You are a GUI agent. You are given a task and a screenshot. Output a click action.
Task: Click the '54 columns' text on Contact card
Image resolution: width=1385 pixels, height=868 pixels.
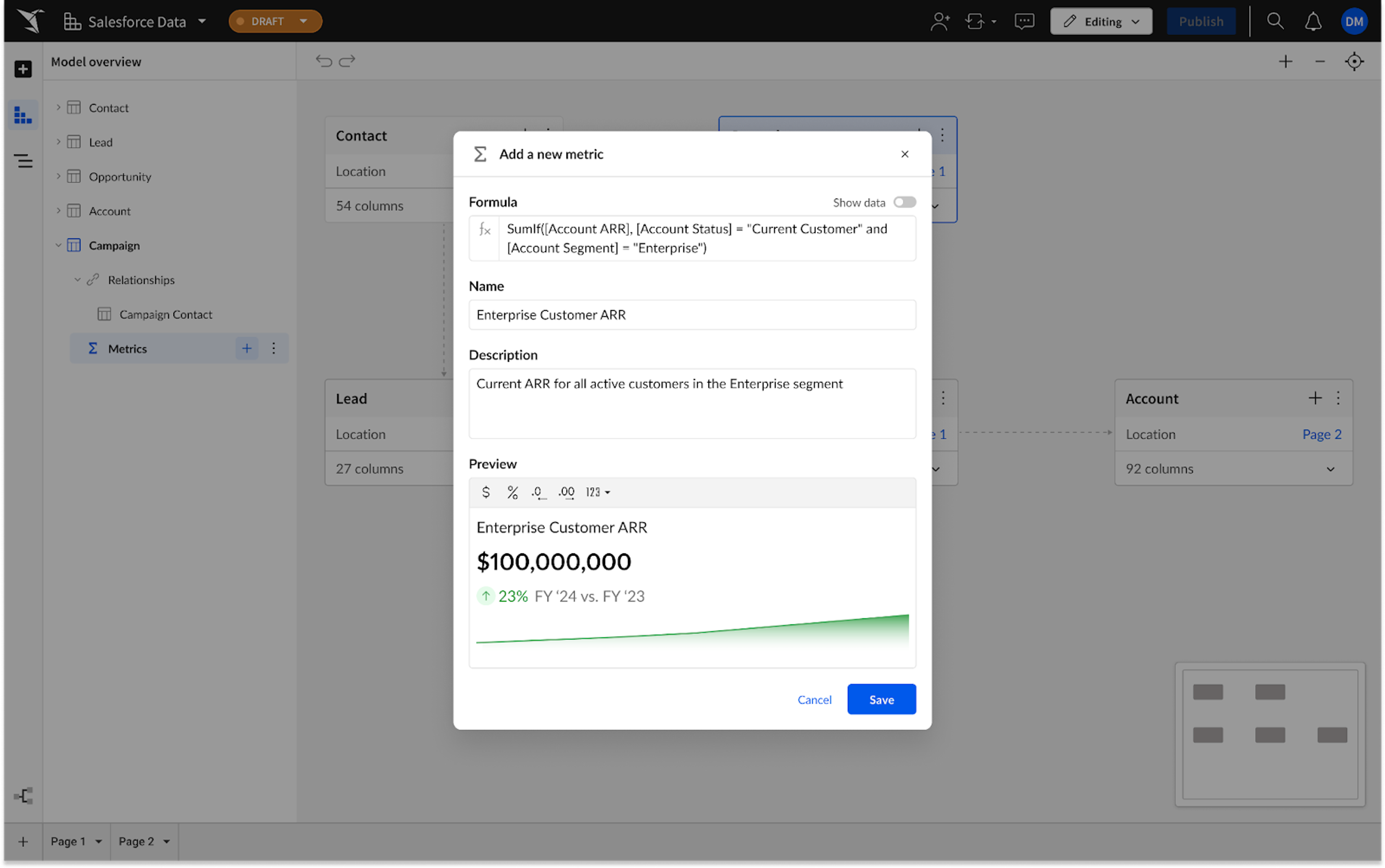pos(369,206)
